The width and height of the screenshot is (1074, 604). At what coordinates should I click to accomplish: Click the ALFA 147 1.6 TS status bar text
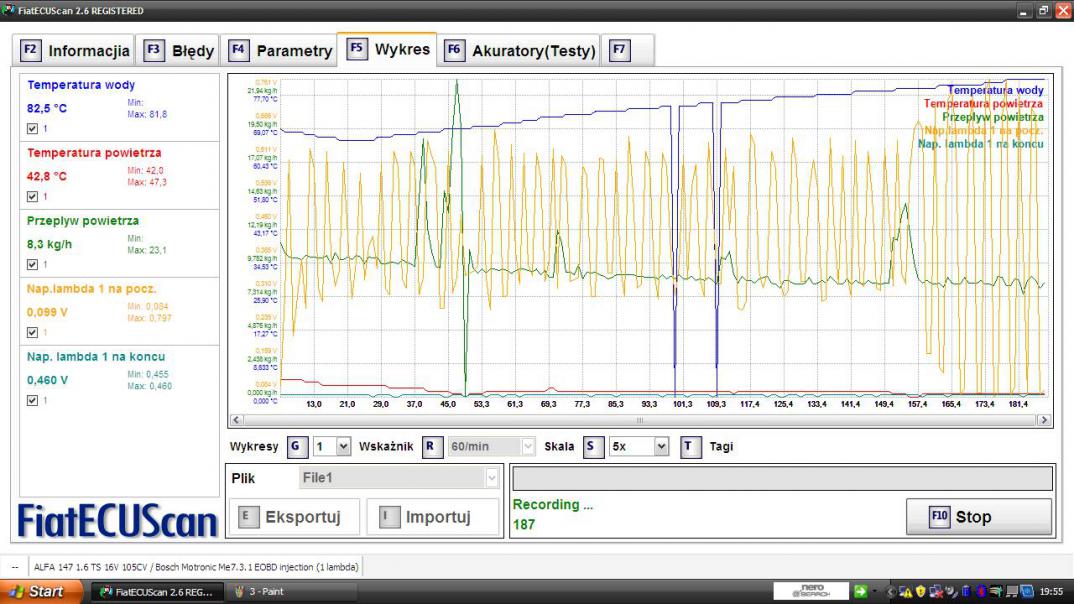196,567
